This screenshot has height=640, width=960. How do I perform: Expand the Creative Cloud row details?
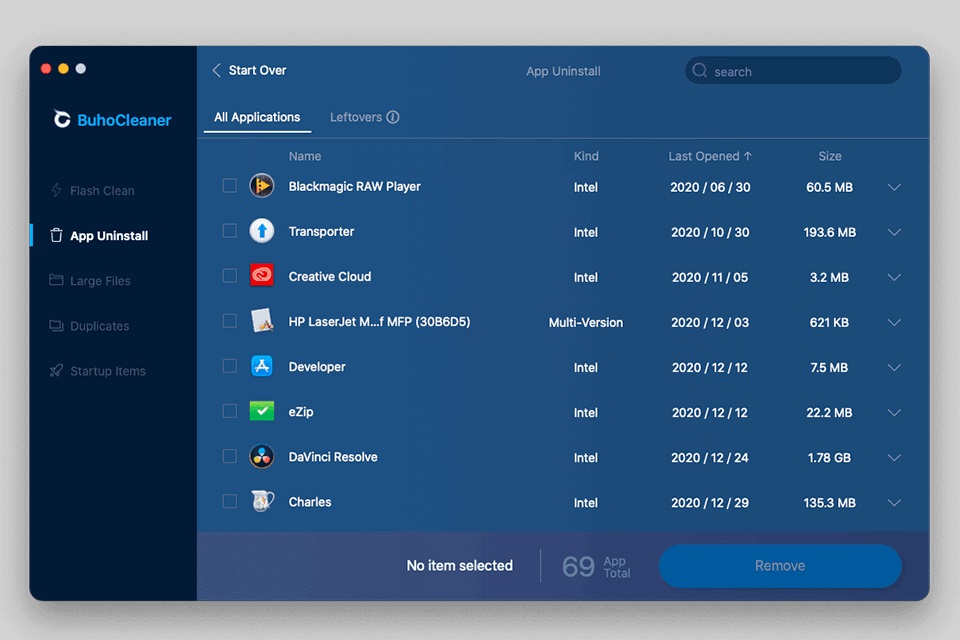[894, 277]
